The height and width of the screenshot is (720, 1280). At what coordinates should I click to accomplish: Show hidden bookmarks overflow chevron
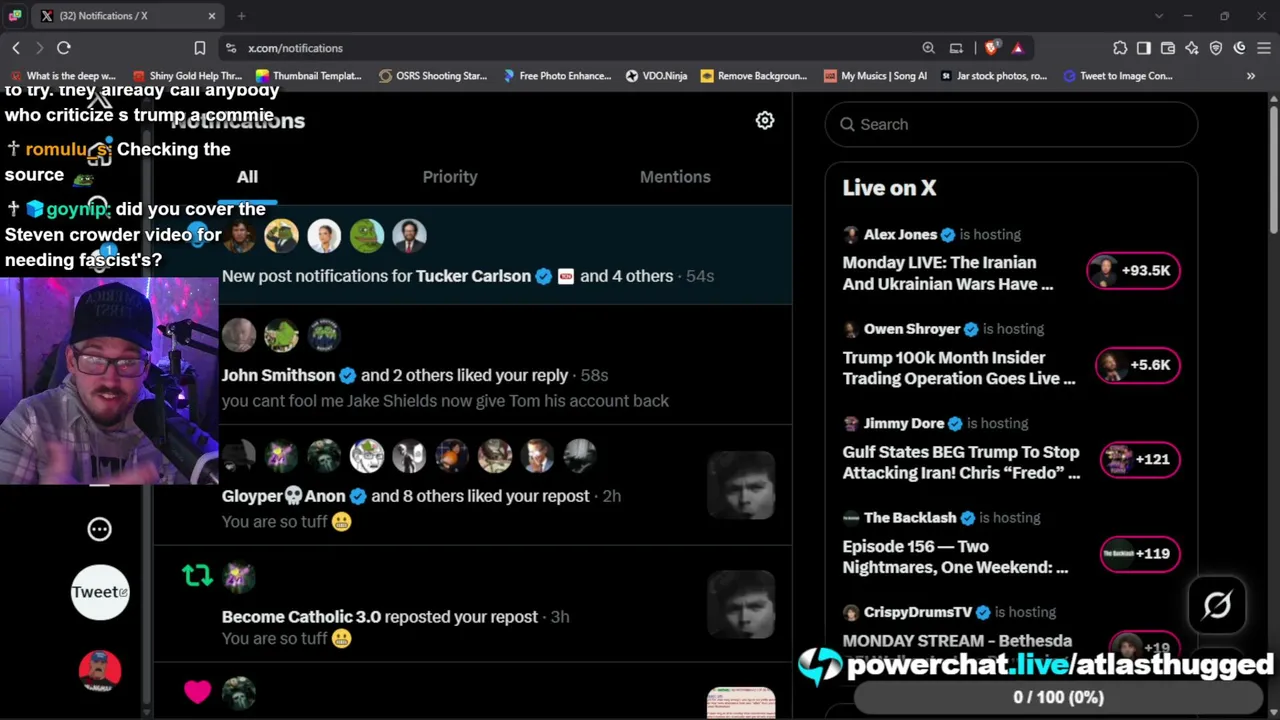pyautogui.click(x=1251, y=76)
